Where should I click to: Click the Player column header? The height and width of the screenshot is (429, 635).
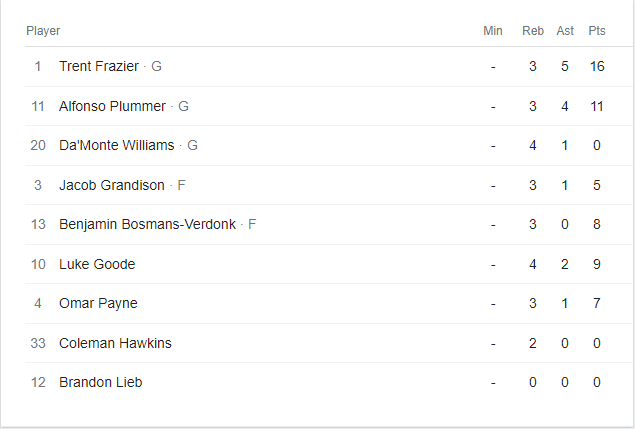coord(43,31)
